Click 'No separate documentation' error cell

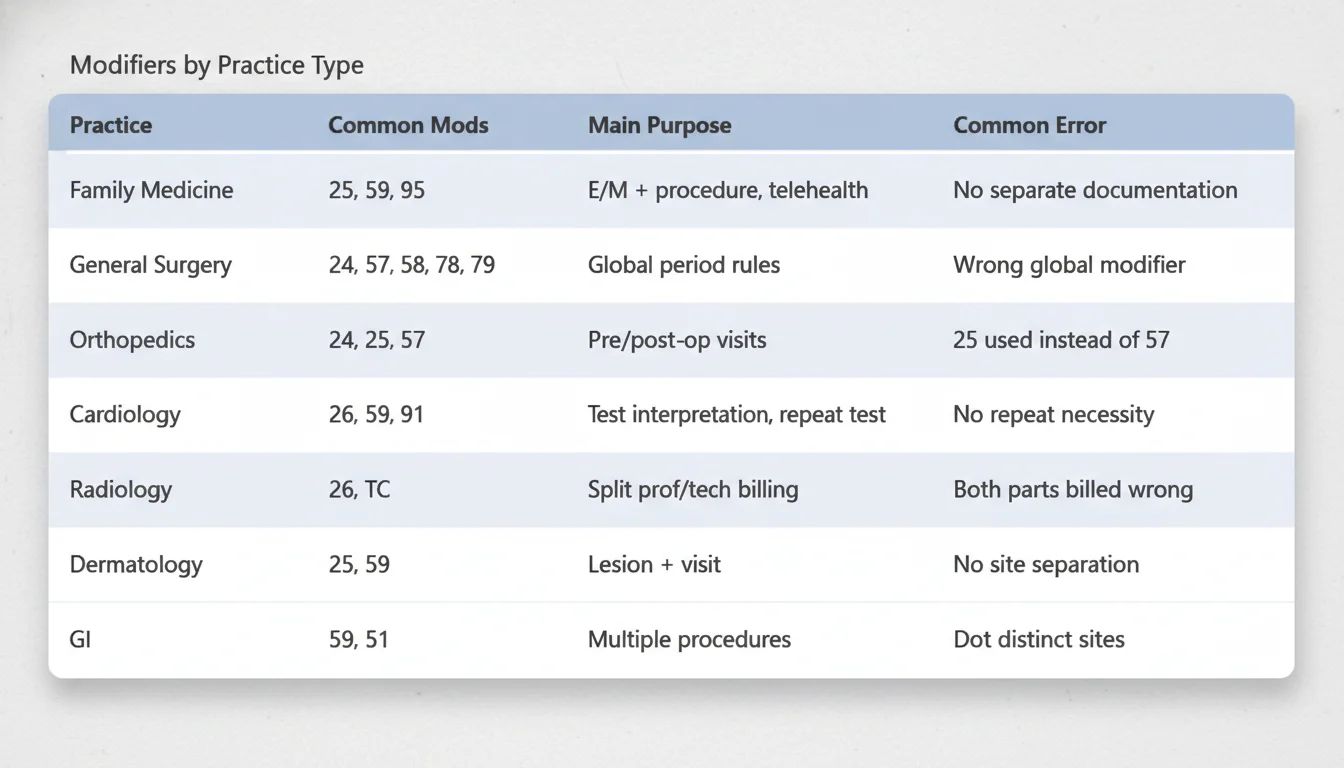click(1095, 190)
